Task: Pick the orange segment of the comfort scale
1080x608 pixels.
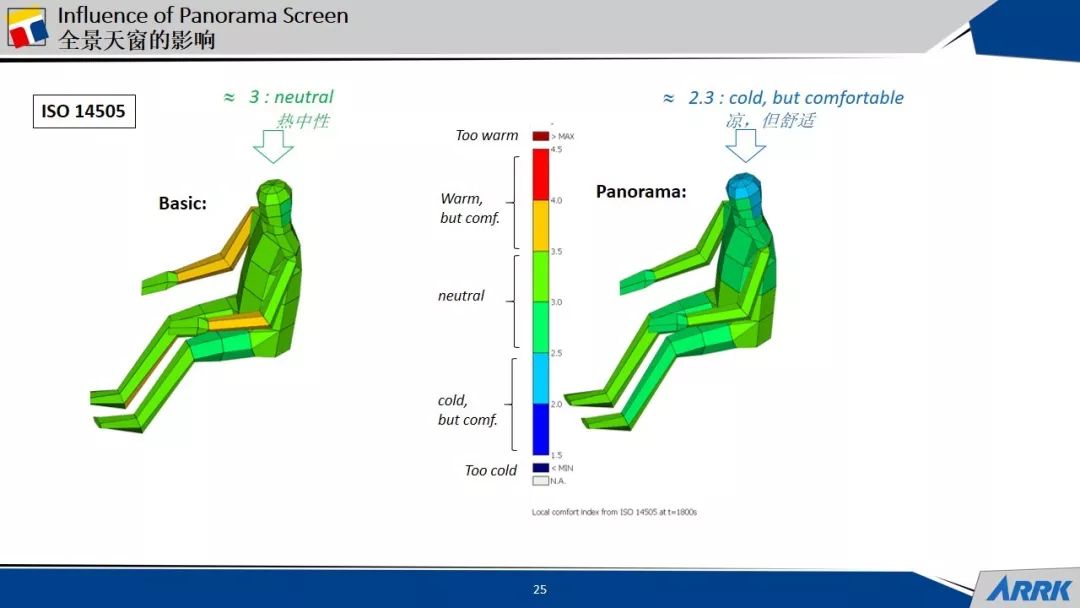Action: 540,225
